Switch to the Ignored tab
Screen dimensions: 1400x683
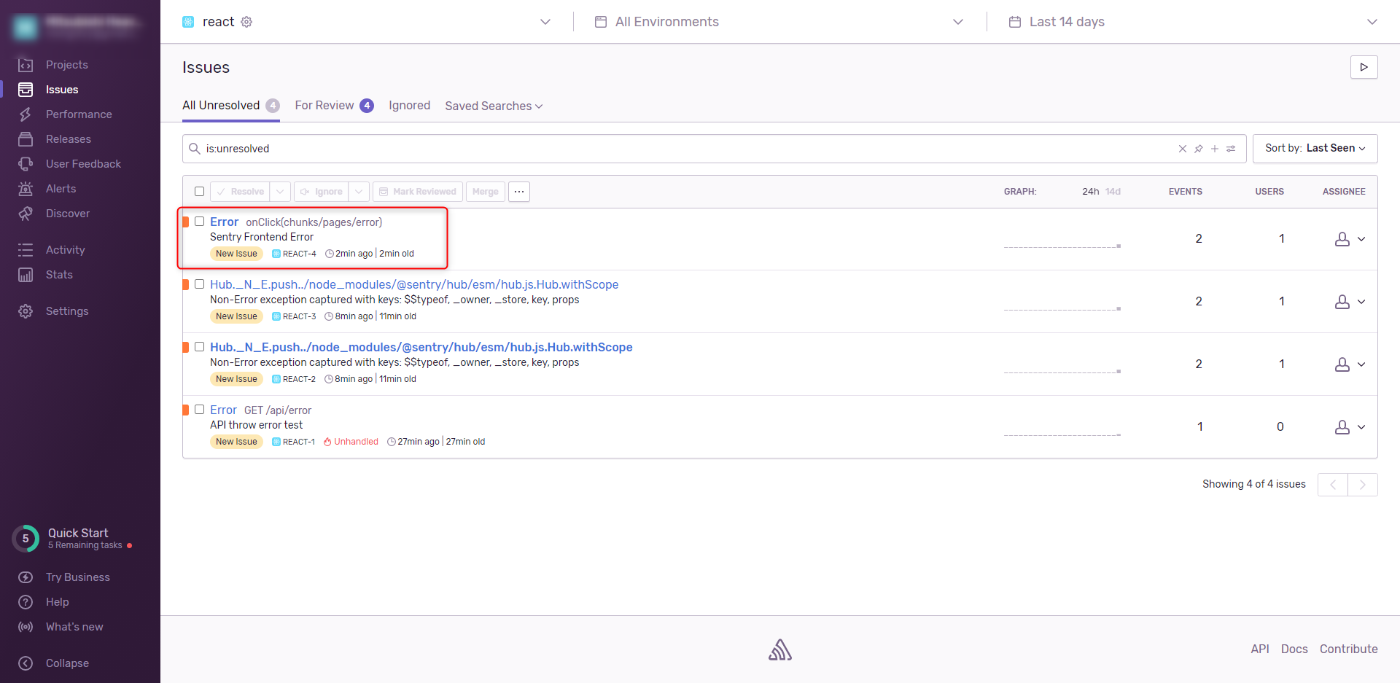pyautogui.click(x=409, y=105)
